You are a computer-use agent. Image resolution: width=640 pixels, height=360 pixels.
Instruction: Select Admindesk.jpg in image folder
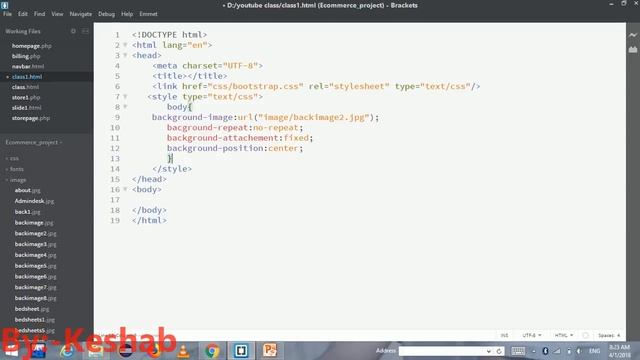point(34,201)
